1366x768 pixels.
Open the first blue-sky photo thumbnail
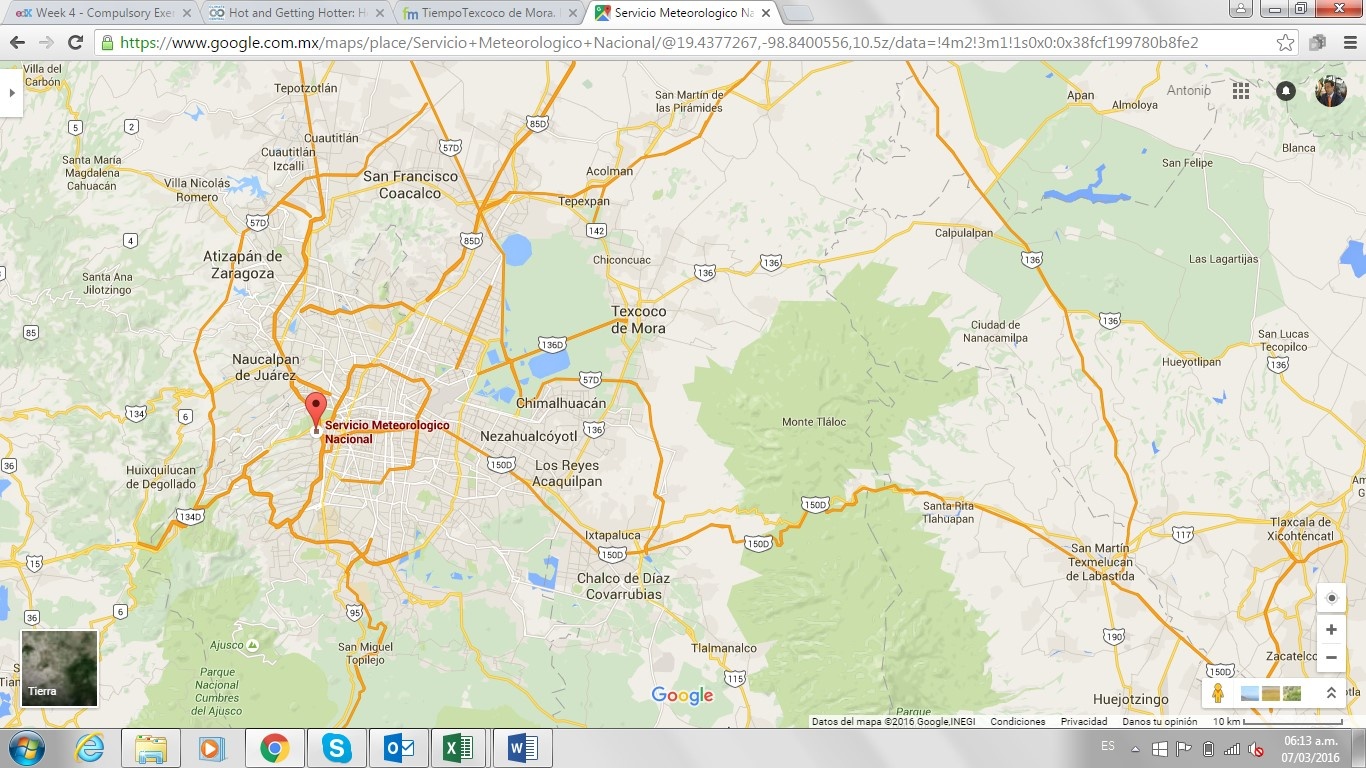(x=1250, y=693)
